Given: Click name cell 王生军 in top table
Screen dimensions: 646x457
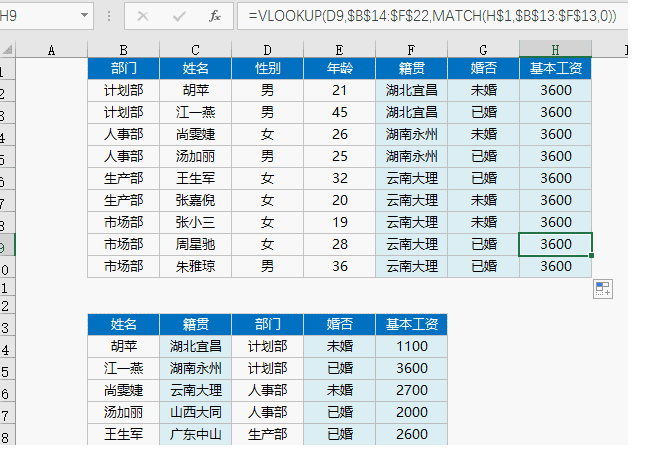Looking at the screenshot, I should [195, 178].
